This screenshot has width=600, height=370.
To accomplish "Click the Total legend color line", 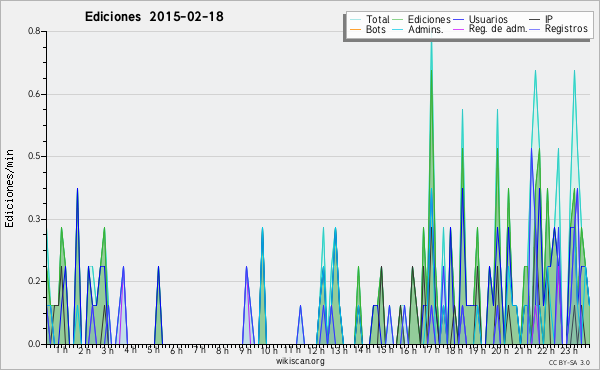I will point(355,20).
